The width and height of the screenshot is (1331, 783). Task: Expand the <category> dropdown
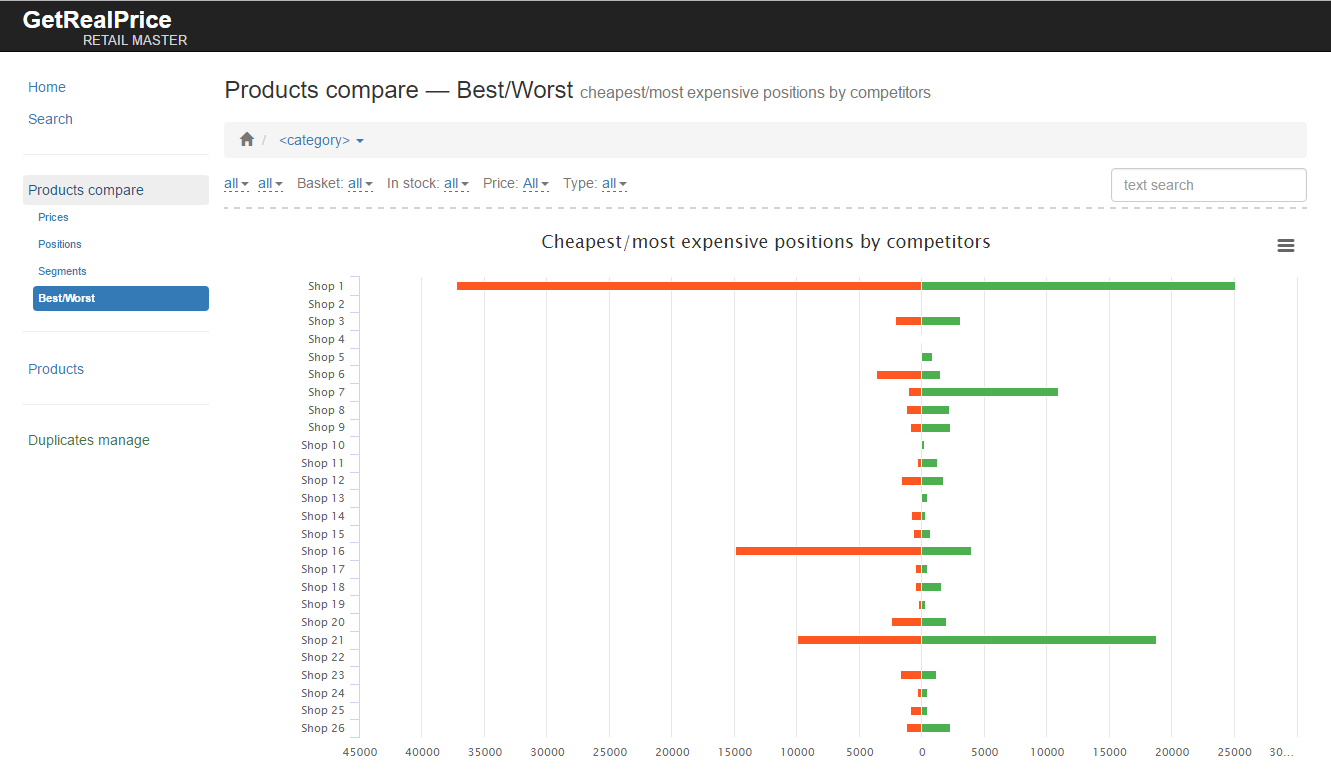click(x=321, y=140)
